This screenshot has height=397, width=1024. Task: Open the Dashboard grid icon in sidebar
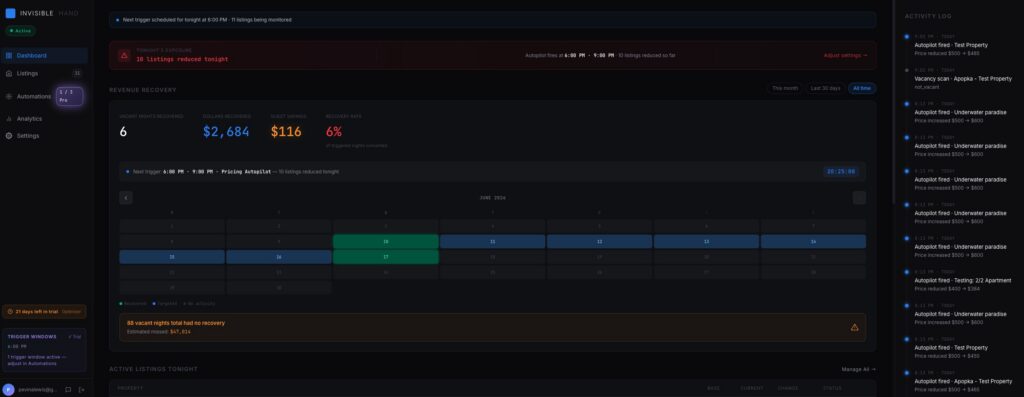coord(9,56)
